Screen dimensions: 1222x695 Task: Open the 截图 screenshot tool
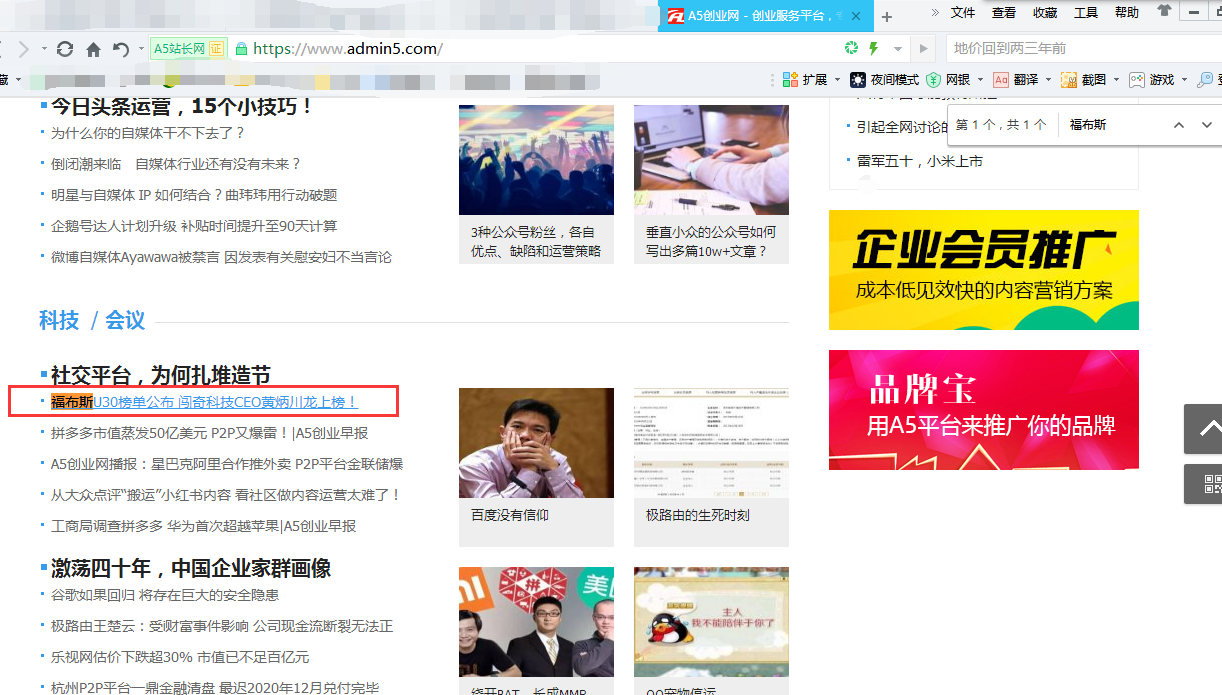tap(1069, 79)
